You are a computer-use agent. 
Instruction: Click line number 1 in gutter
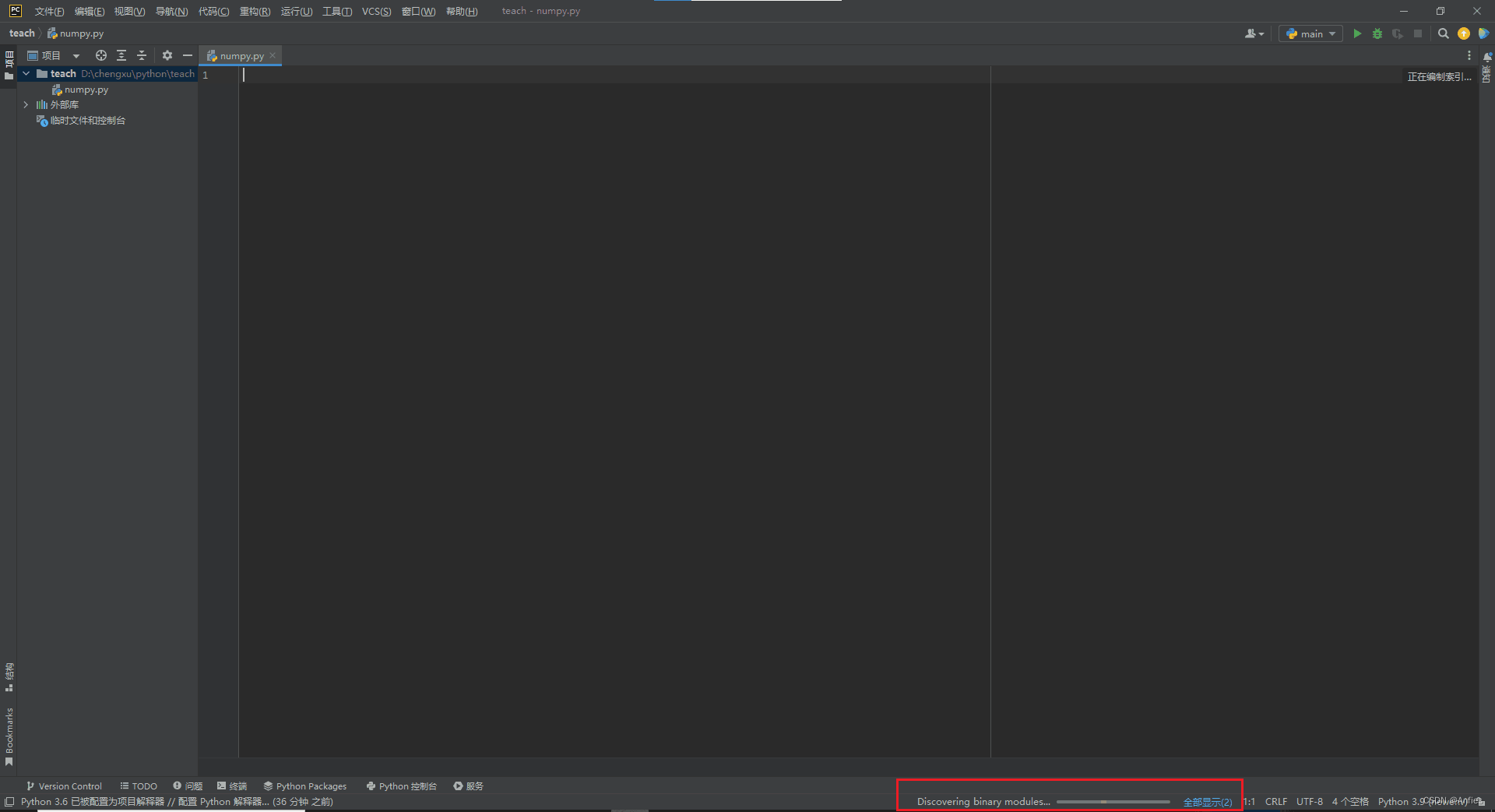coord(206,75)
